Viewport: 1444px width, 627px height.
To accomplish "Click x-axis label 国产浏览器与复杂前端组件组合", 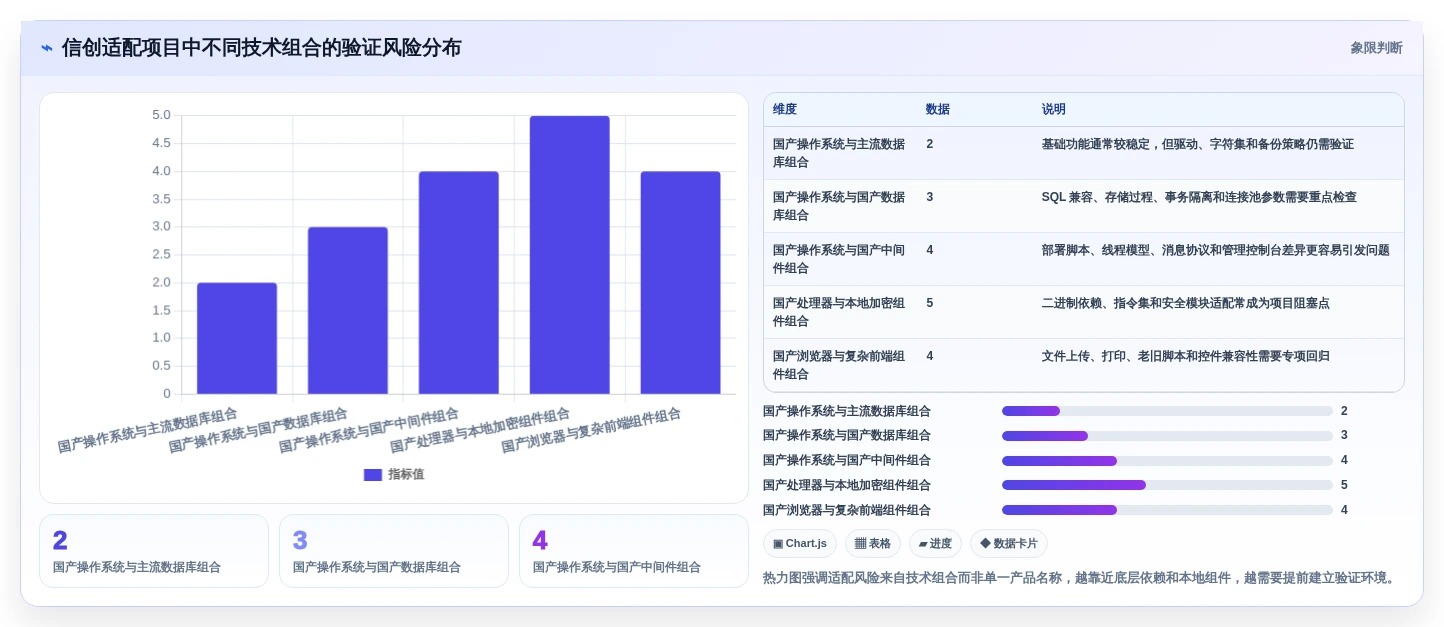I will point(591,431).
